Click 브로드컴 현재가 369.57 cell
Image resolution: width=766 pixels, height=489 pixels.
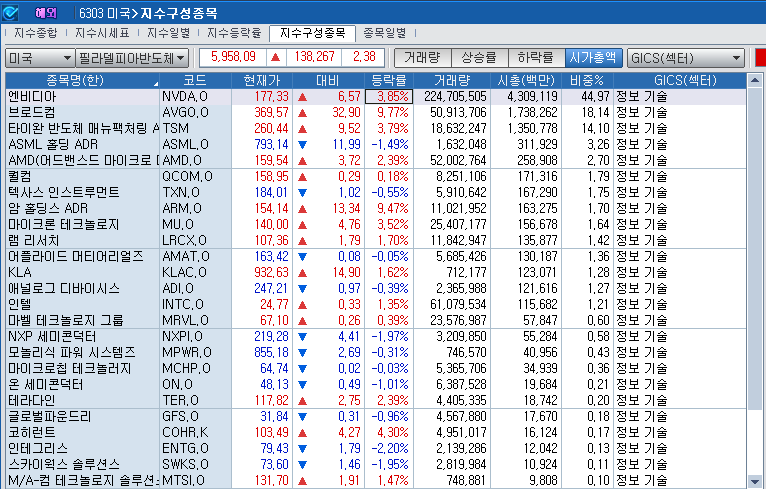coord(262,112)
